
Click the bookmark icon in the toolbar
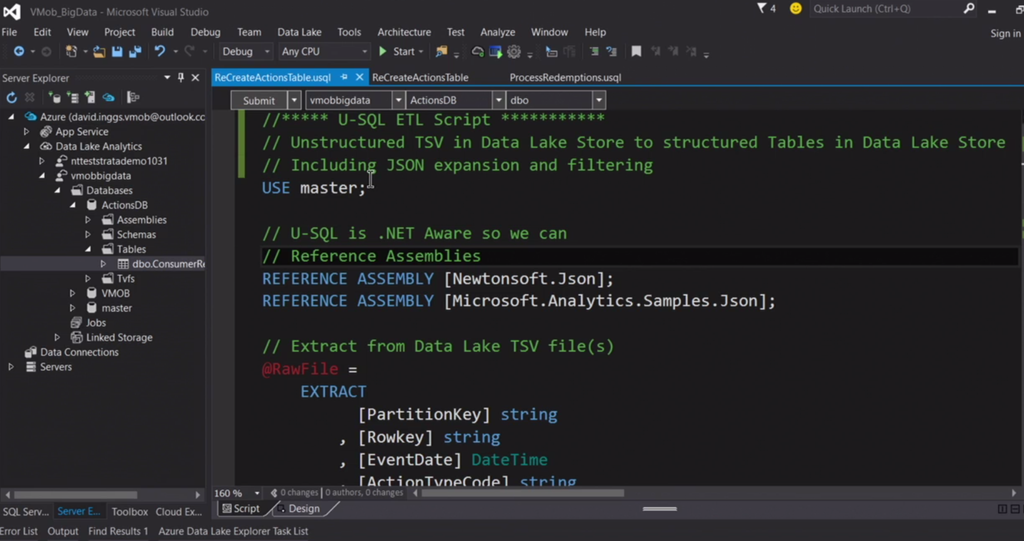pos(636,52)
